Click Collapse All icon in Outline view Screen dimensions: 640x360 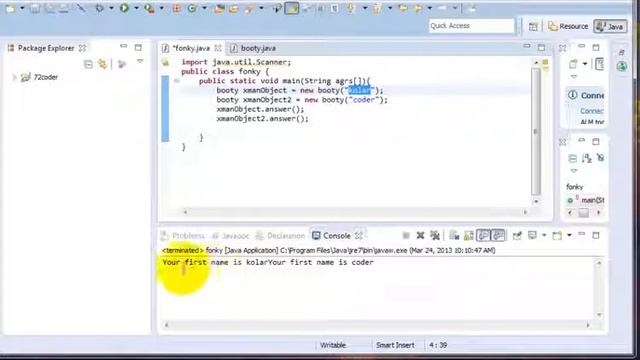[x=572, y=158]
